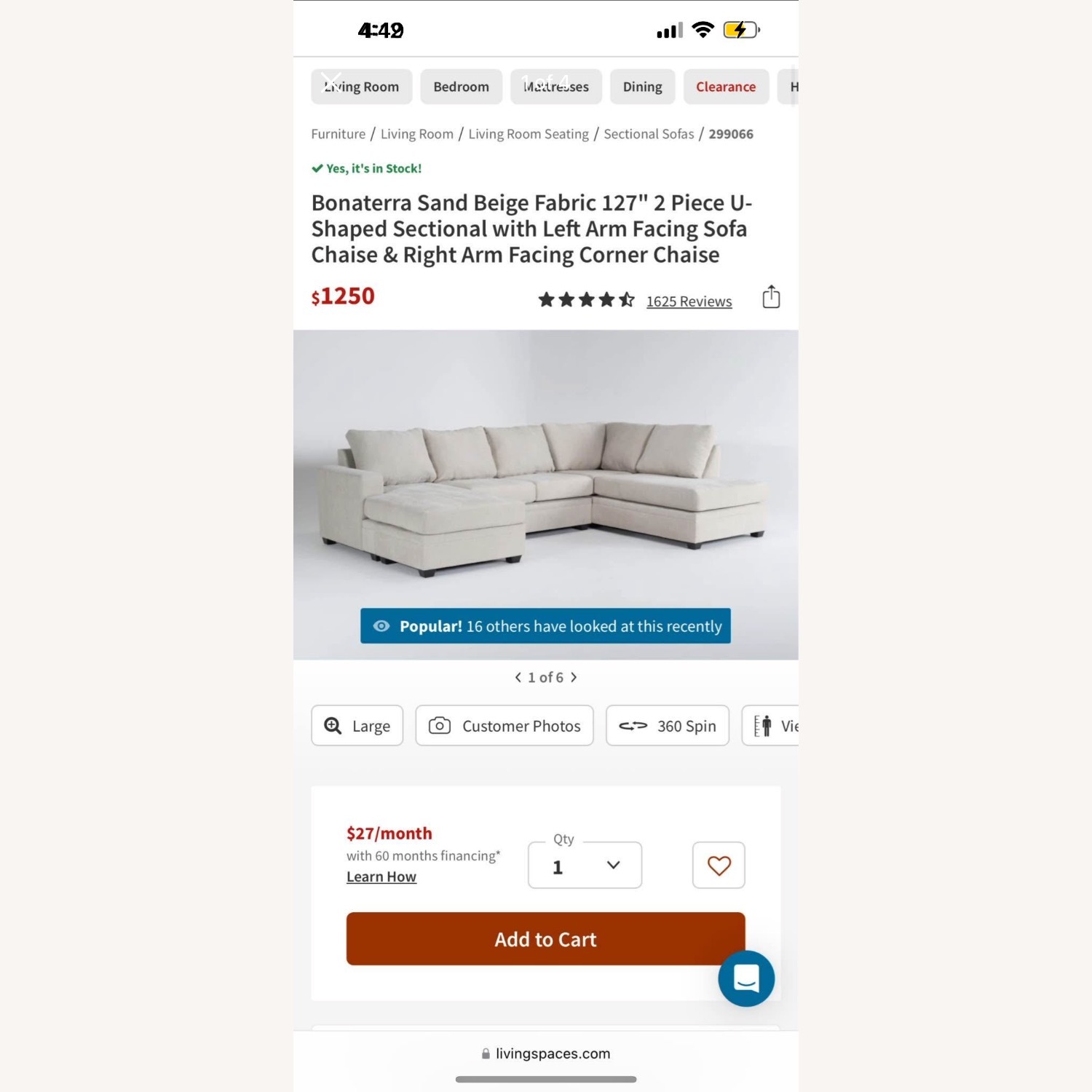Tap the livingspaces.com address bar
This screenshot has height=1092, width=1092.
(x=546, y=1053)
